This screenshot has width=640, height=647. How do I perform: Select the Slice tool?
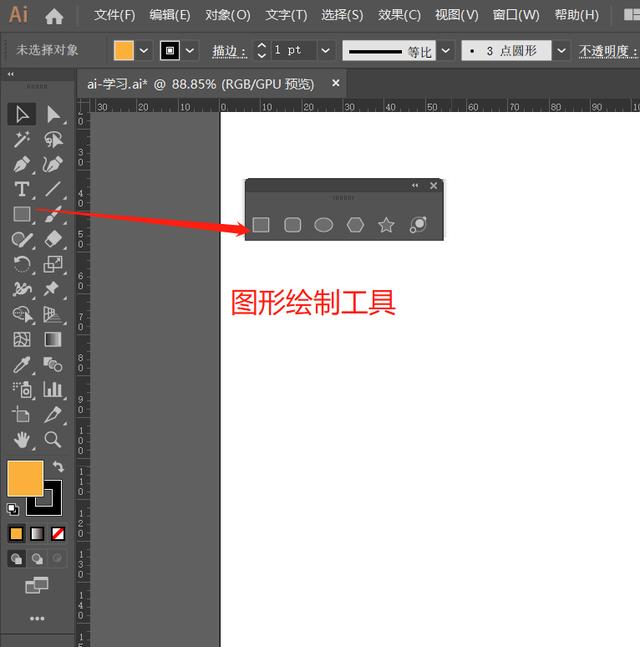pos(53,415)
